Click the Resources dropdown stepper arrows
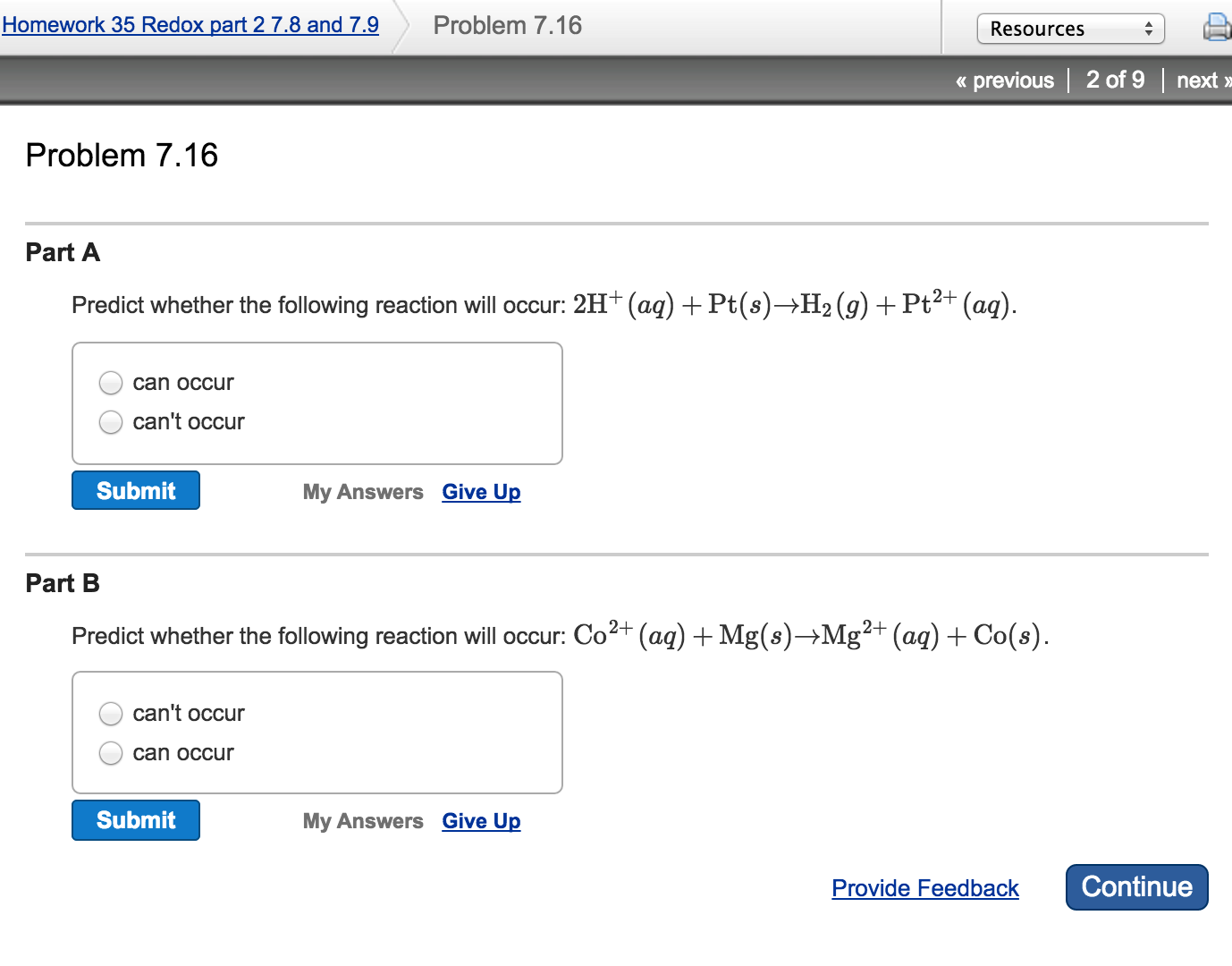The width and height of the screenshot is (1232, 966). (x=1148, y=28)
